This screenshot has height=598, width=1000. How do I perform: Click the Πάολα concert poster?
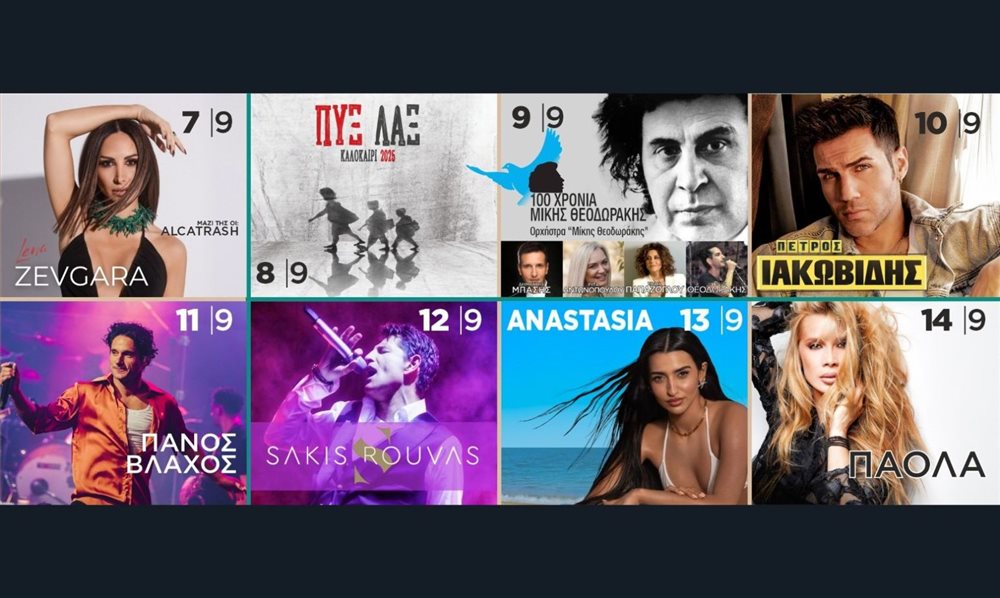coord(876,403)
